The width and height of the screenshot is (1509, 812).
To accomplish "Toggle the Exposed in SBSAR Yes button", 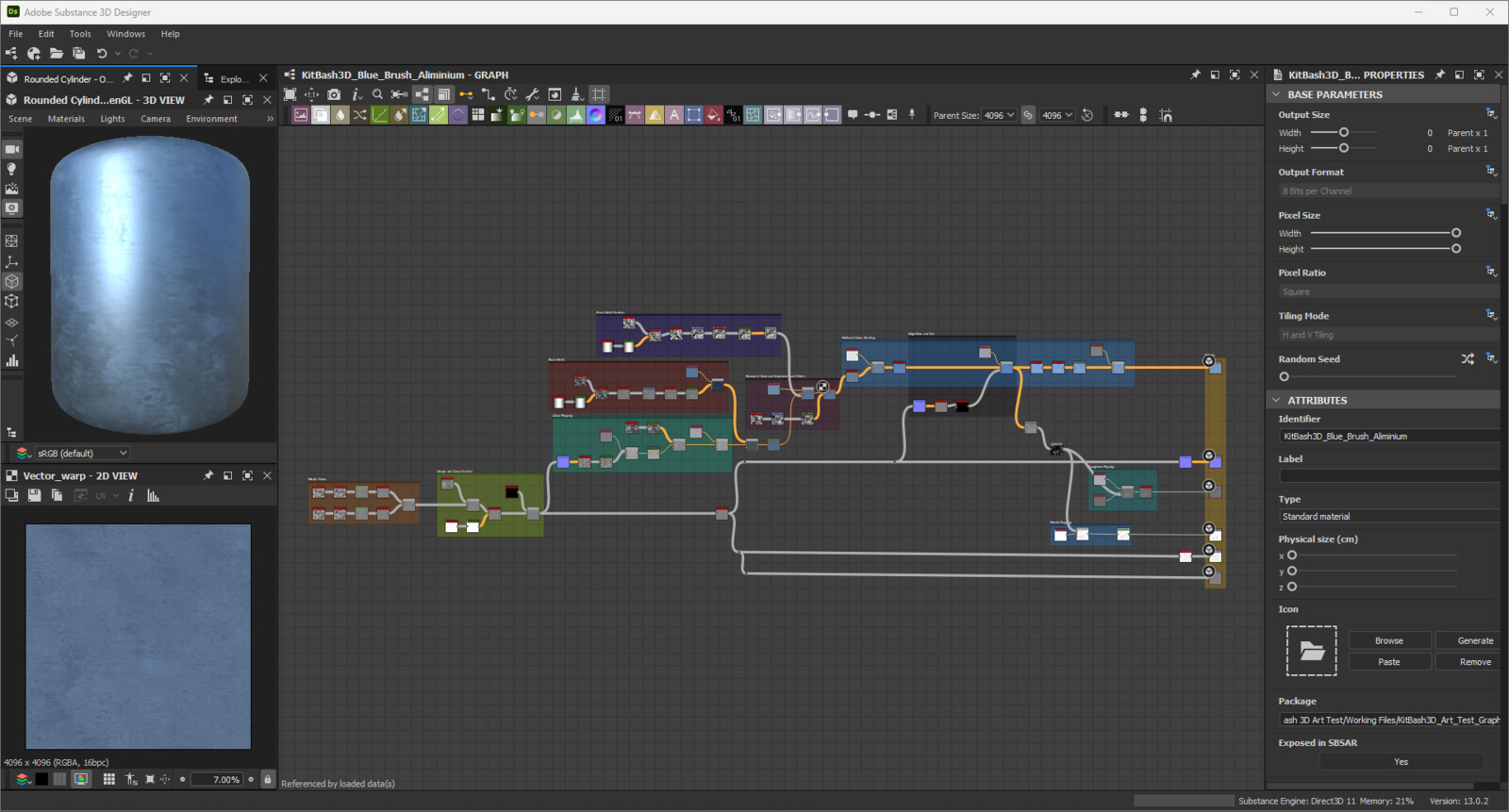I will [1401, 762].
